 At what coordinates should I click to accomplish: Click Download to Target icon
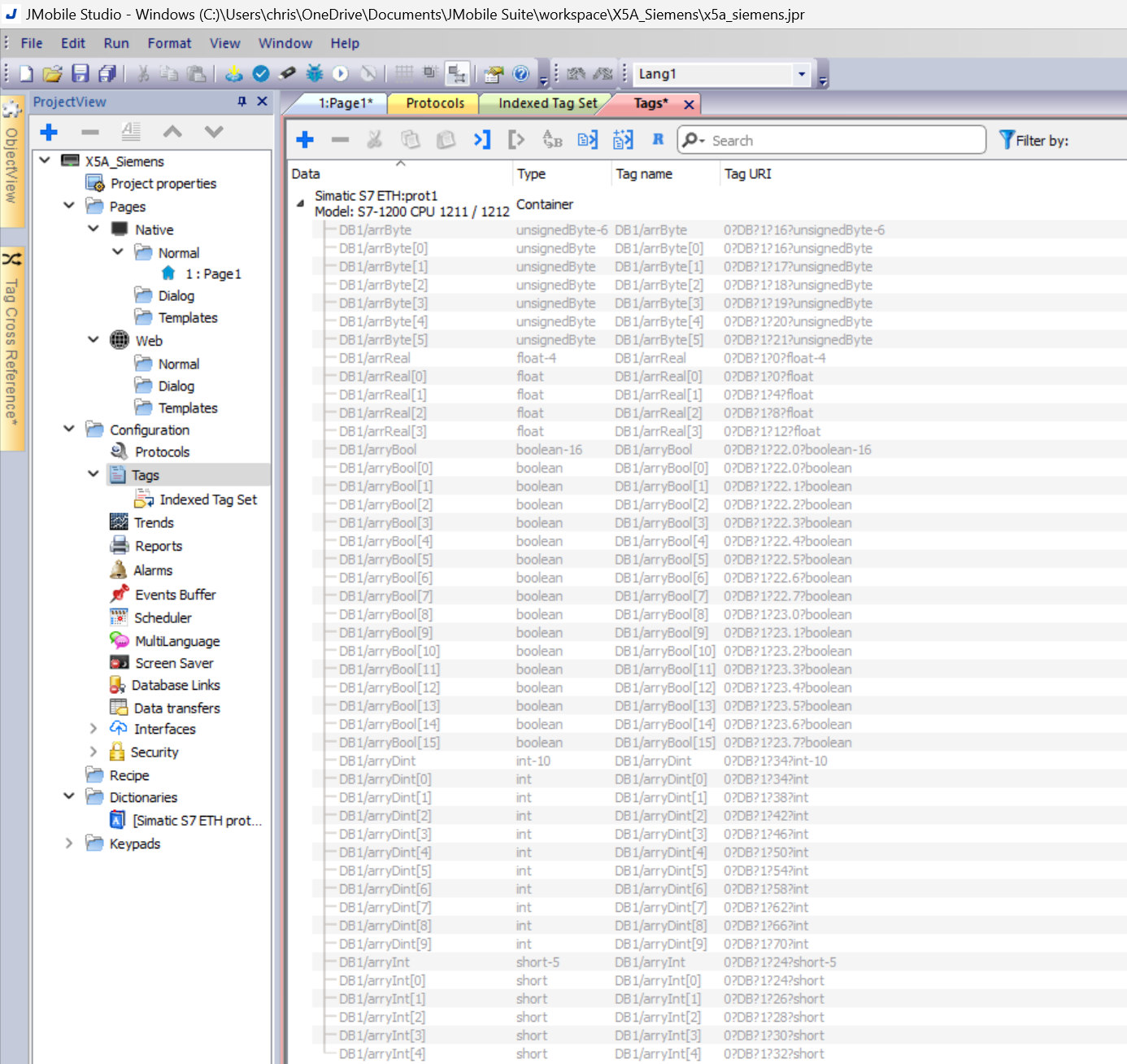click(233, 74)
